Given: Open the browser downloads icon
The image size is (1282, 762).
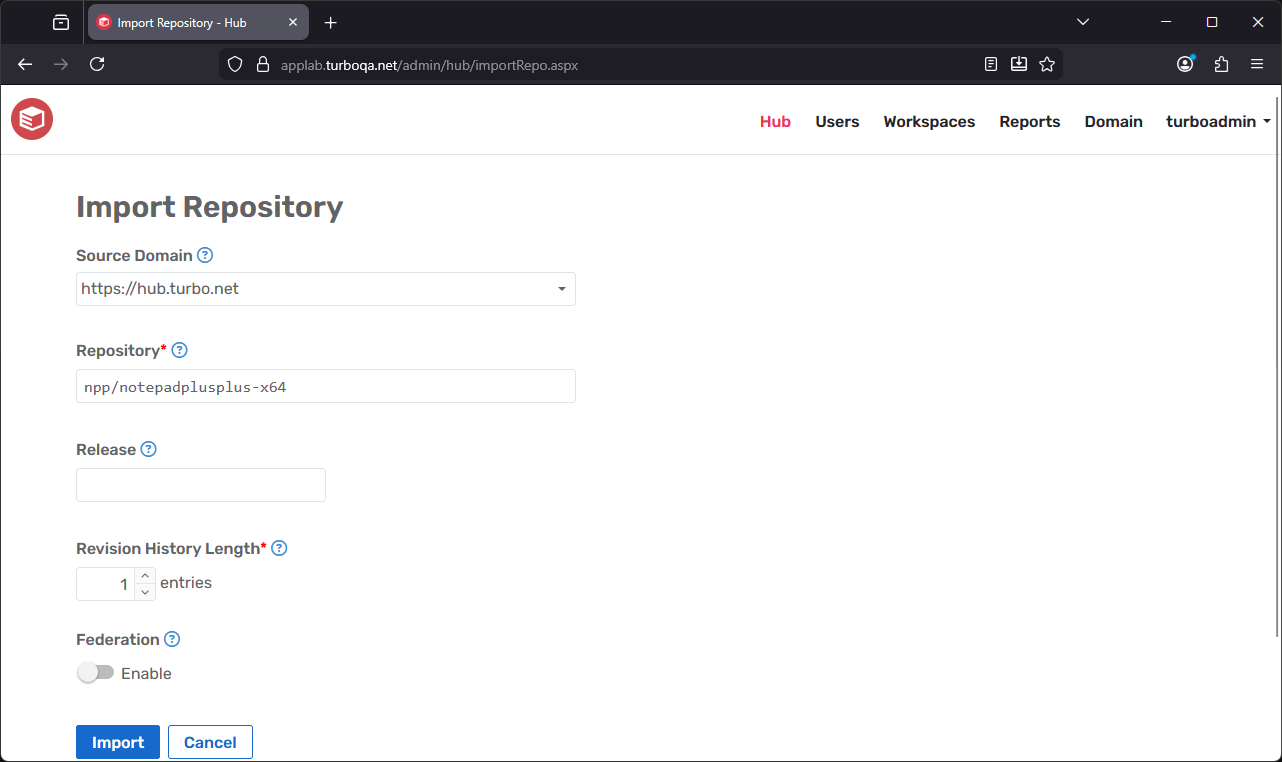Looking at the screenshot, I should point(1019,63).
